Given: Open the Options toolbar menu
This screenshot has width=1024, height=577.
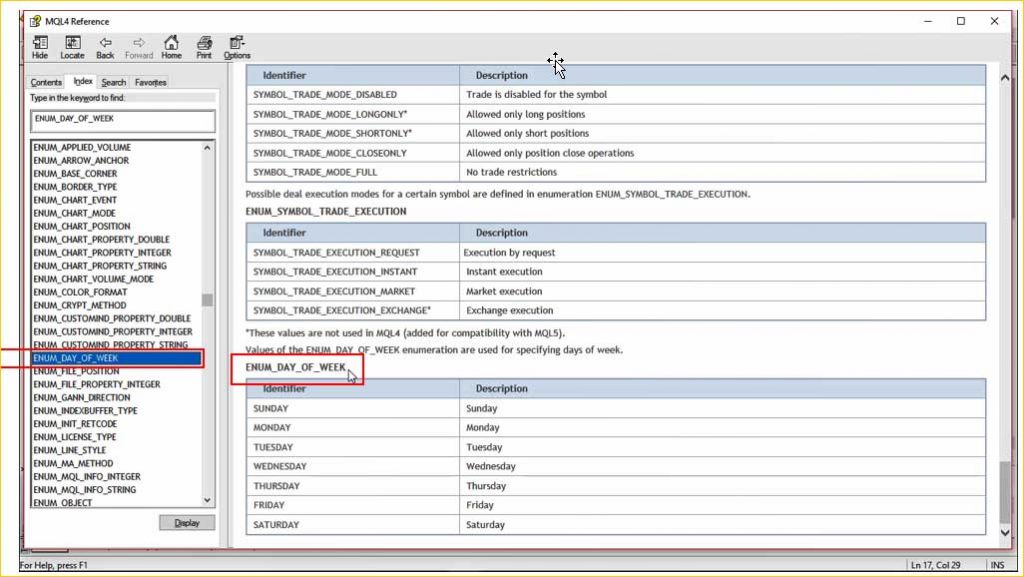Looking at the screenshot, I should click(236, 48).
